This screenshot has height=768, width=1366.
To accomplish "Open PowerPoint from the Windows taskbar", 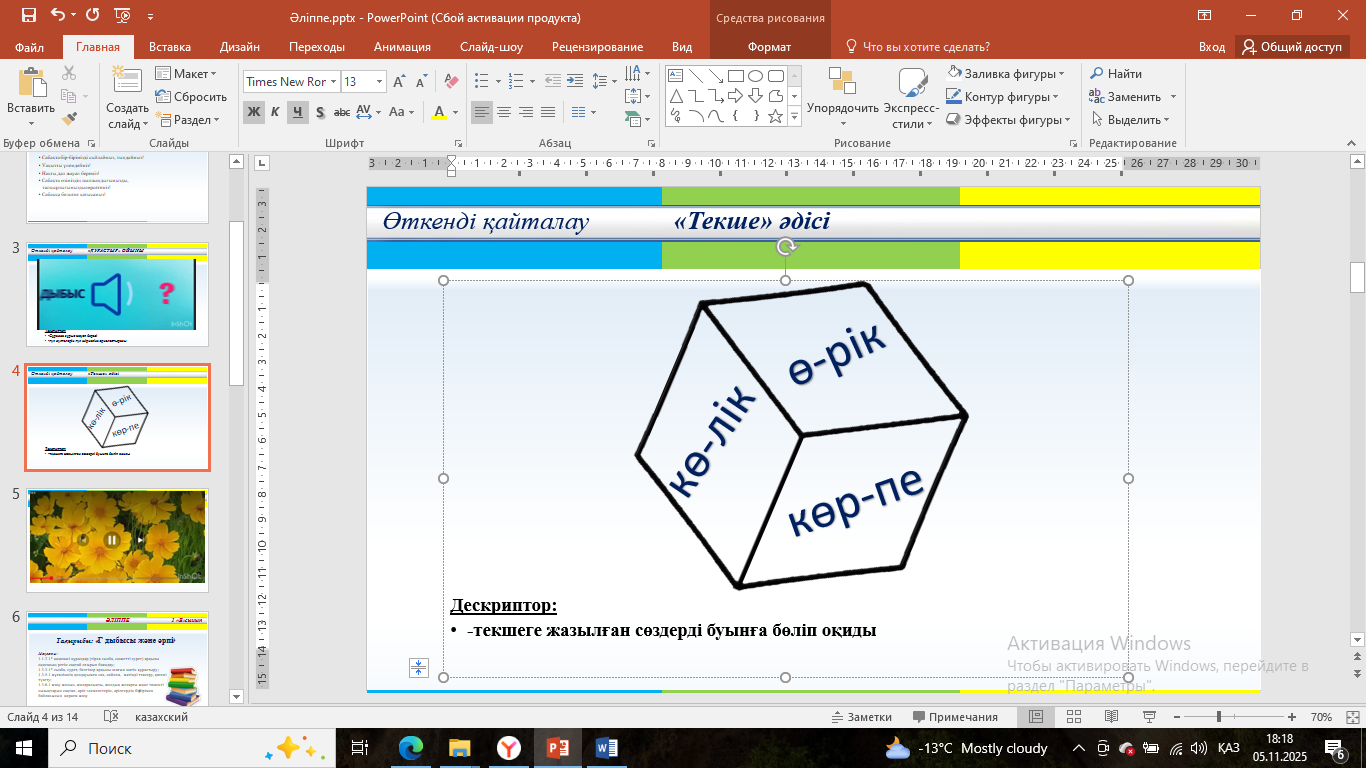I will coord(558,748).
